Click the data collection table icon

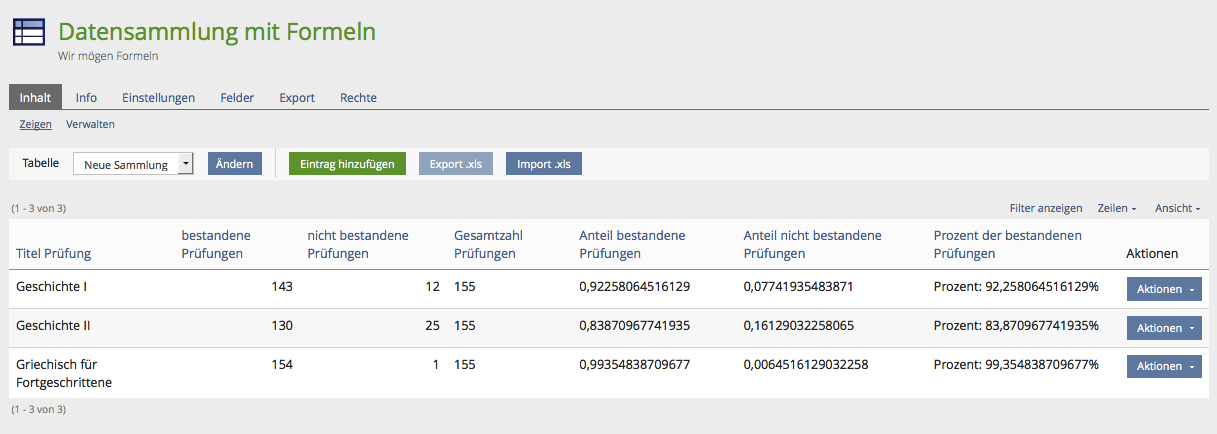(28, 32)
